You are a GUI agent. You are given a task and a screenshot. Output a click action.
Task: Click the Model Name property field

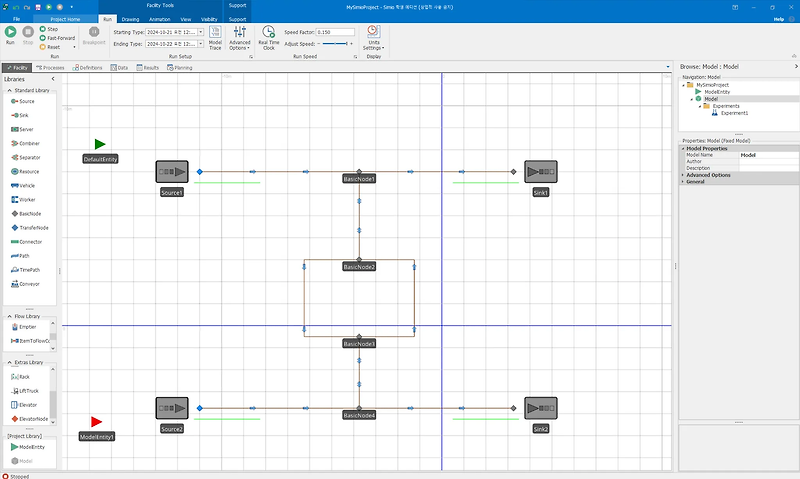point(768,155)
